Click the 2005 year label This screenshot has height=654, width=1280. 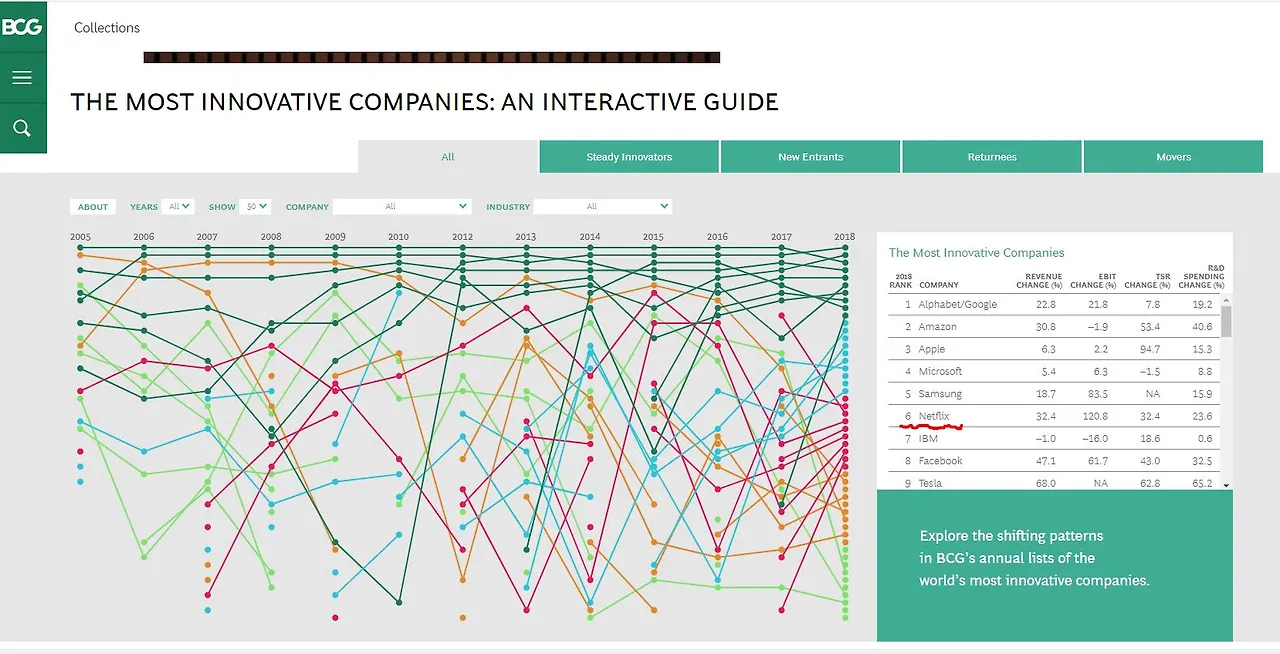coord(80,237)
